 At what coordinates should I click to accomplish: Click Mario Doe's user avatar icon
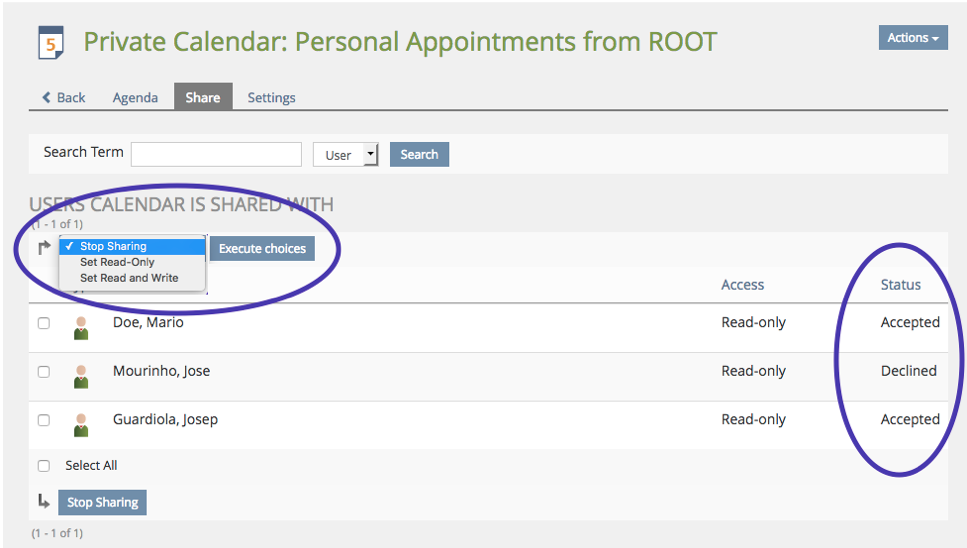[x=81, y=327]
